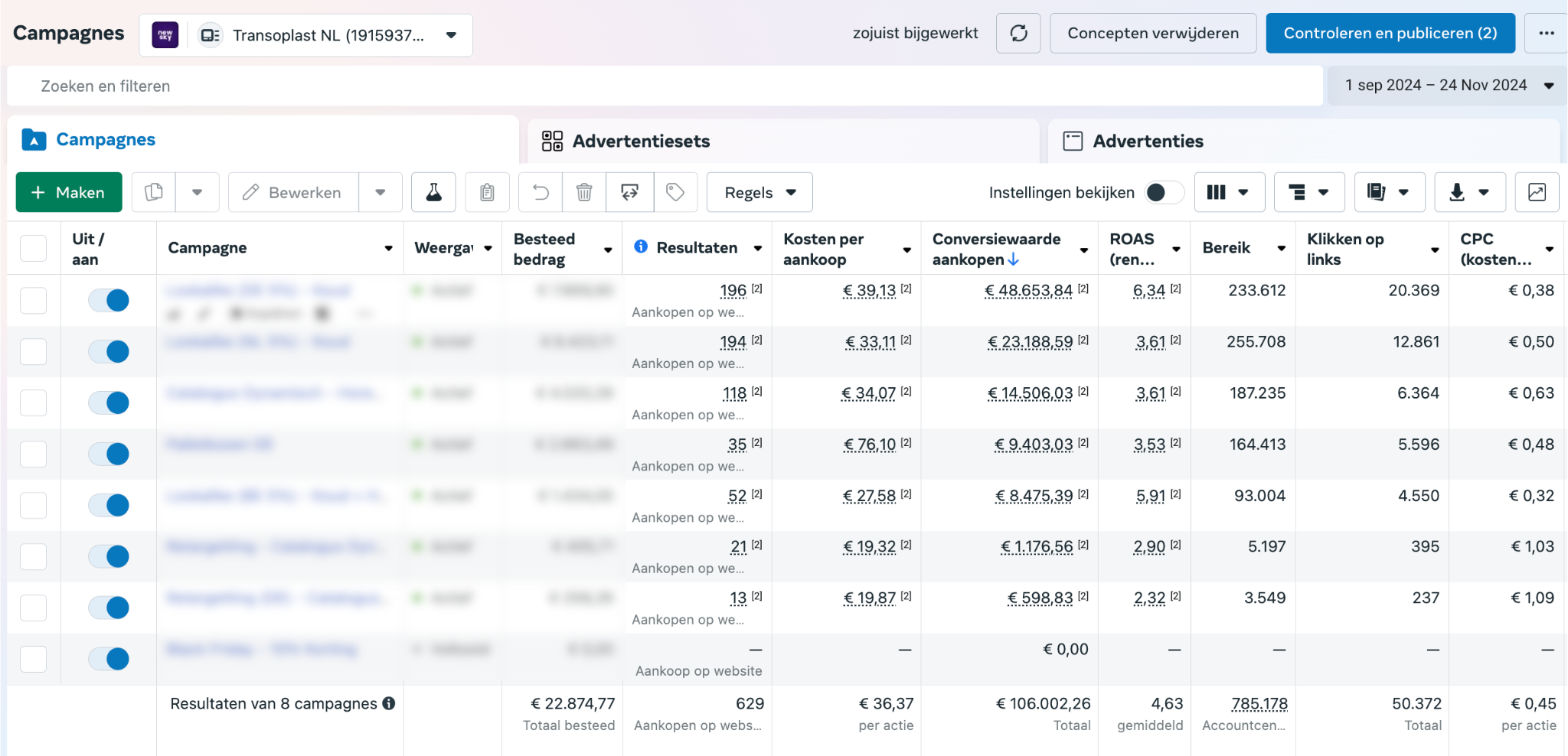Viewport: 1568px width, 756px height.
Task: Click the refresh data icon
Action: coord(1018,33)
